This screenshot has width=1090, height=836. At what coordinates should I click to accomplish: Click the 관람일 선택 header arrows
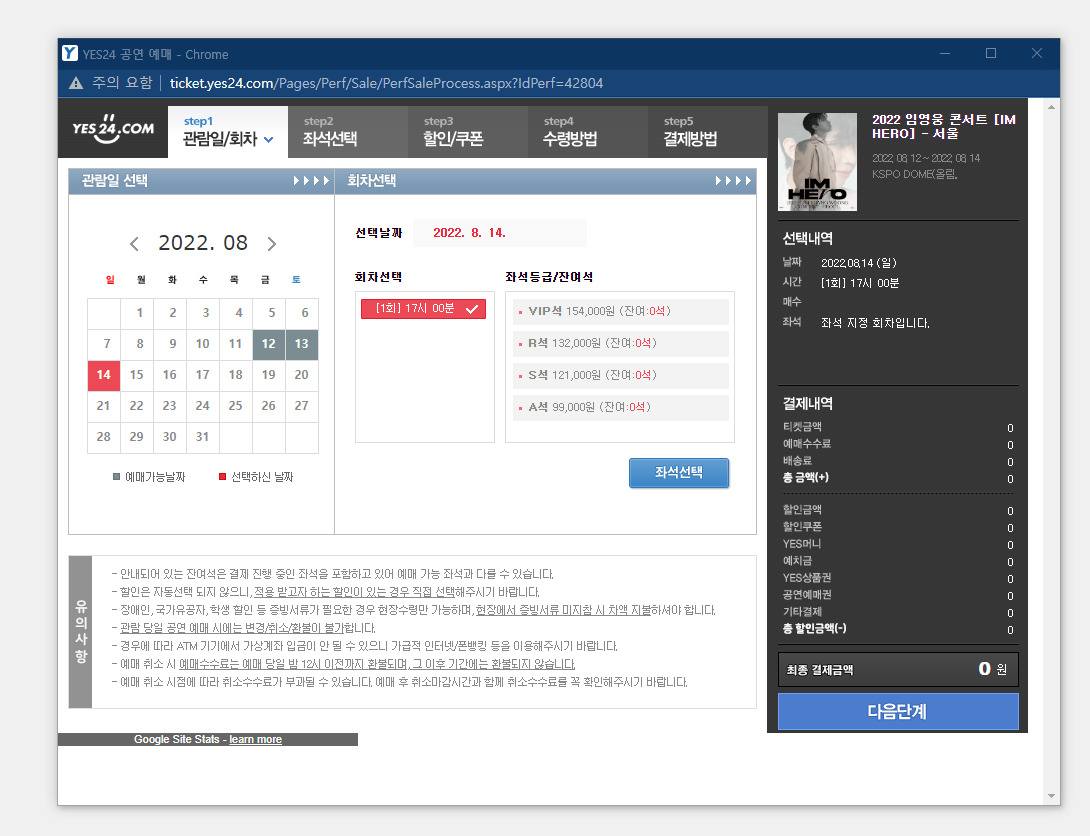(x=311, y=181)
